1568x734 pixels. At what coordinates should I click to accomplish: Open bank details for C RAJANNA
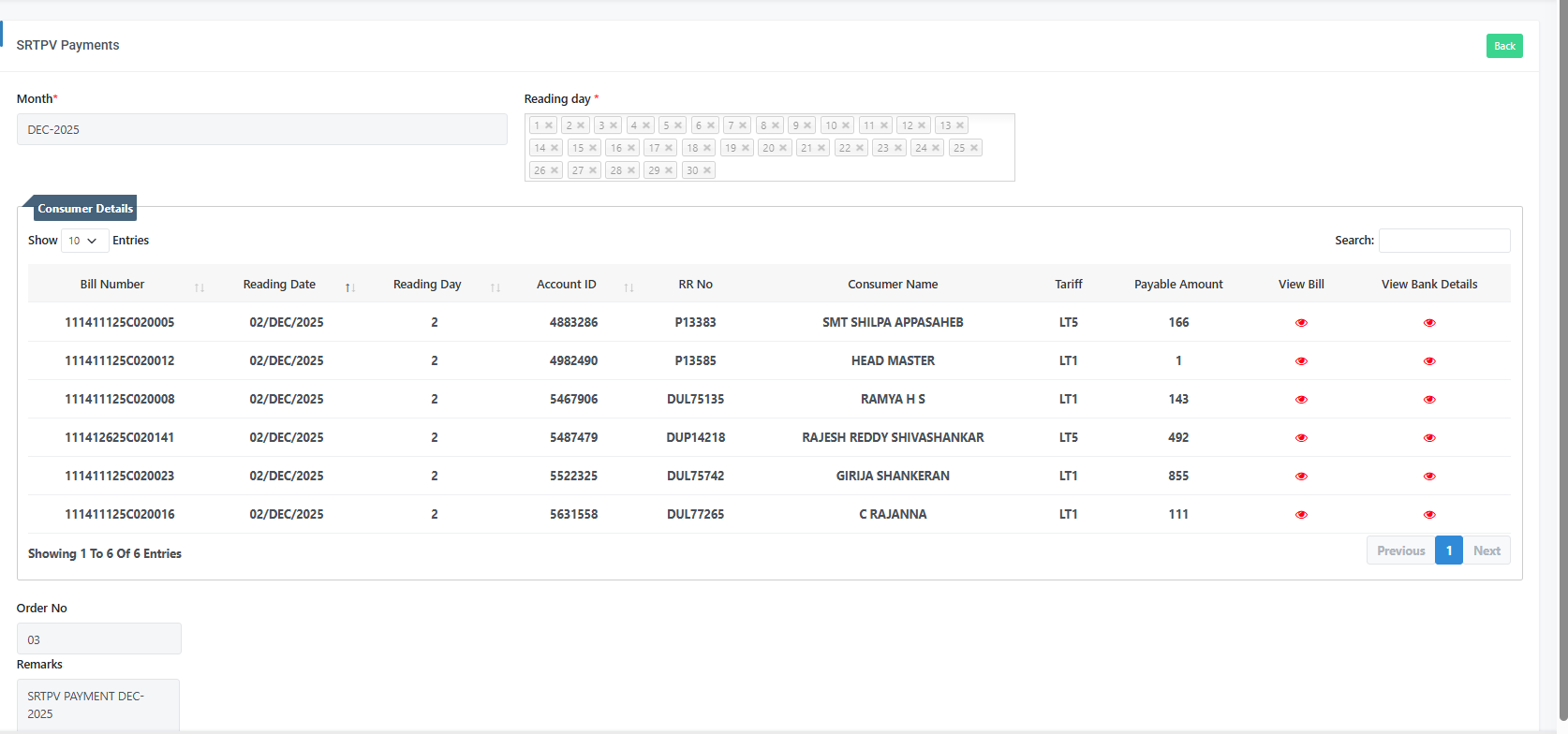pyautogui.click(x=1429, y=515)
